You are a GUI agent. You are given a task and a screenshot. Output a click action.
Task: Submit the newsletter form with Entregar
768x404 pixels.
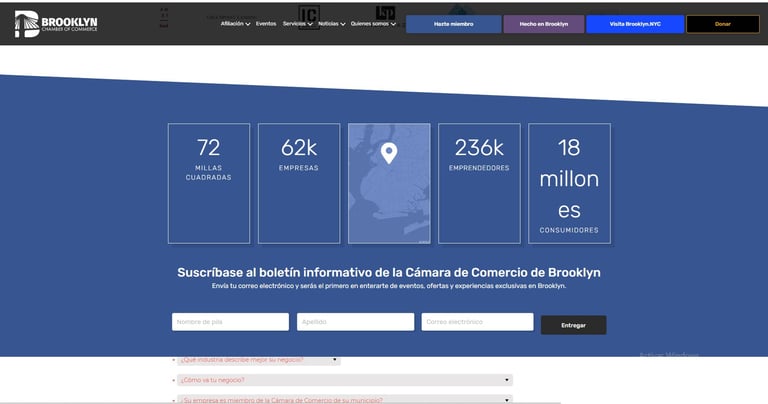[x=574, y=325]
